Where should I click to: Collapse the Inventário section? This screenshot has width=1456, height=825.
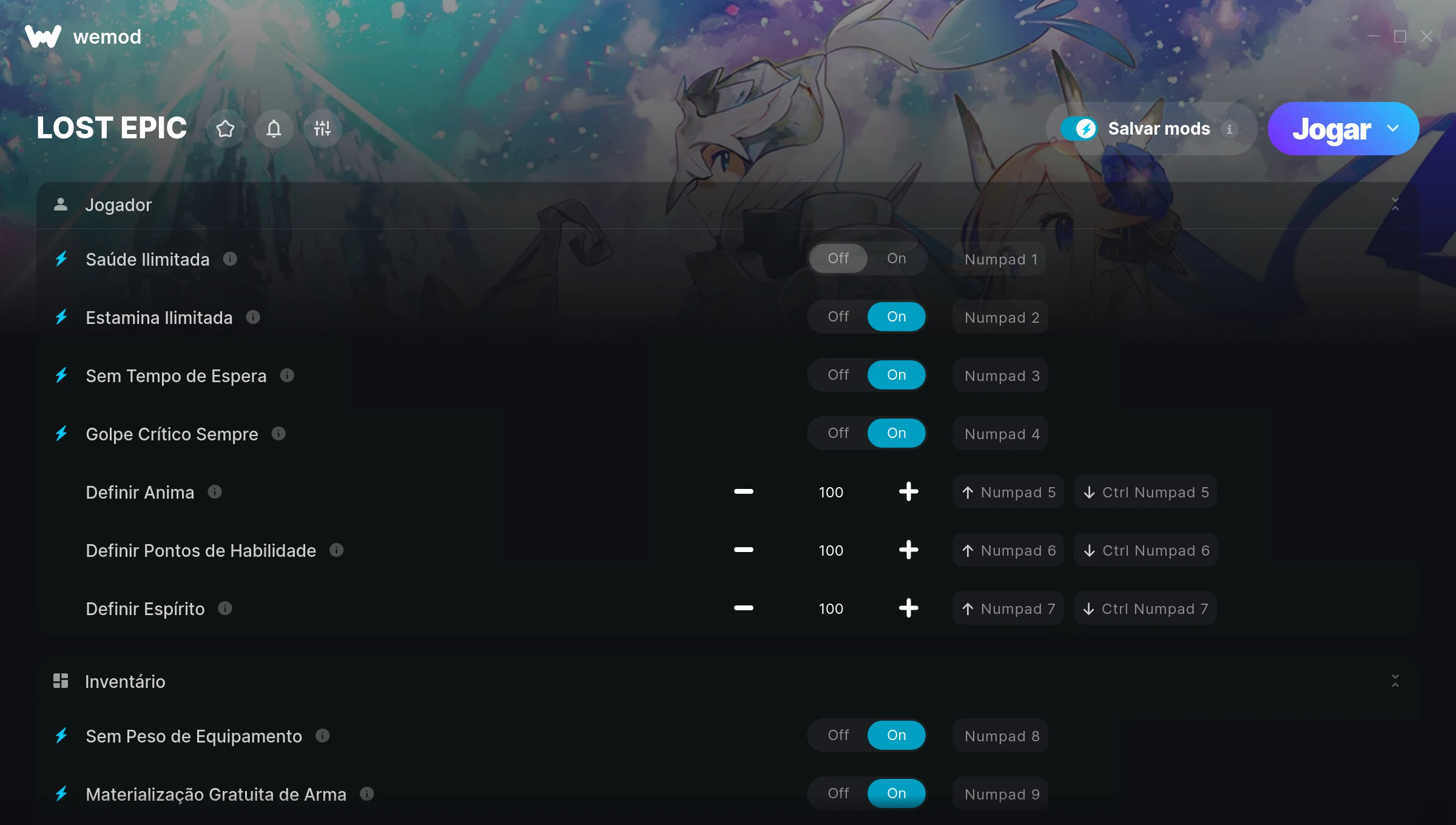click(x=1395, y=681)
